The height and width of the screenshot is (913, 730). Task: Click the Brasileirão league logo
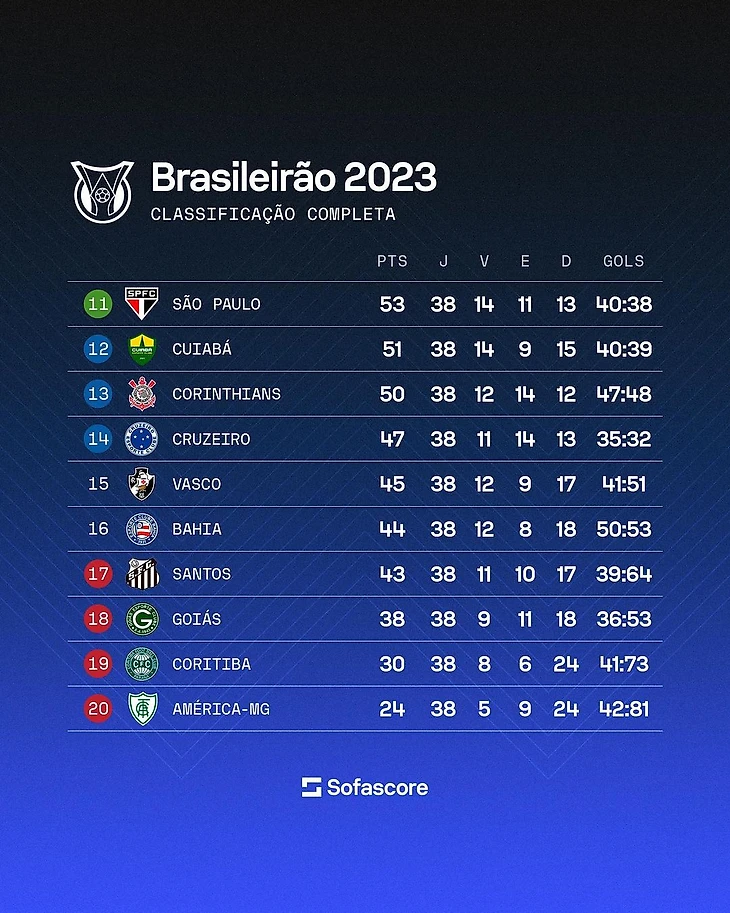[102, 190]
